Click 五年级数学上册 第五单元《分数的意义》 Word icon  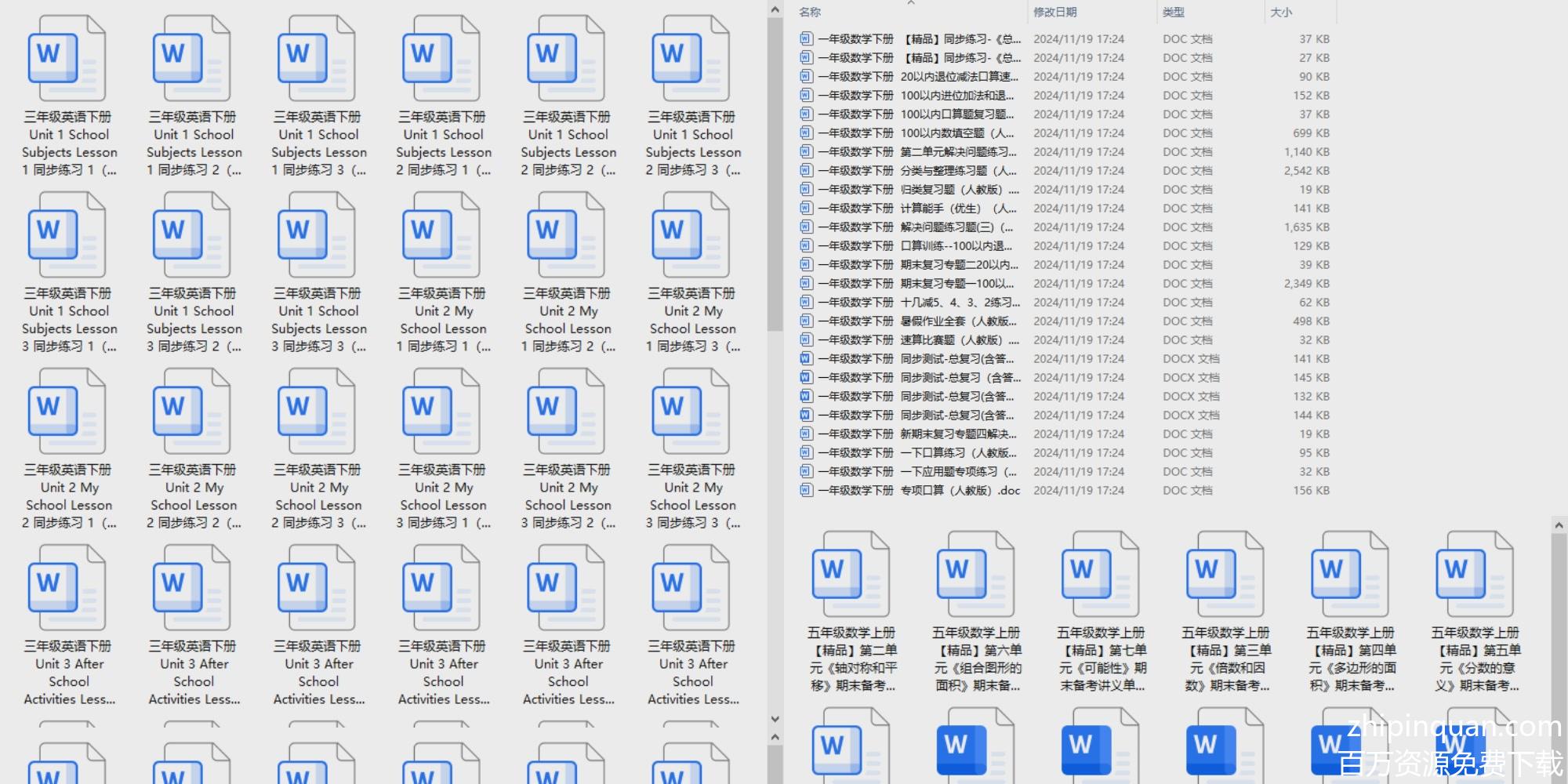tap(1474, 574)
